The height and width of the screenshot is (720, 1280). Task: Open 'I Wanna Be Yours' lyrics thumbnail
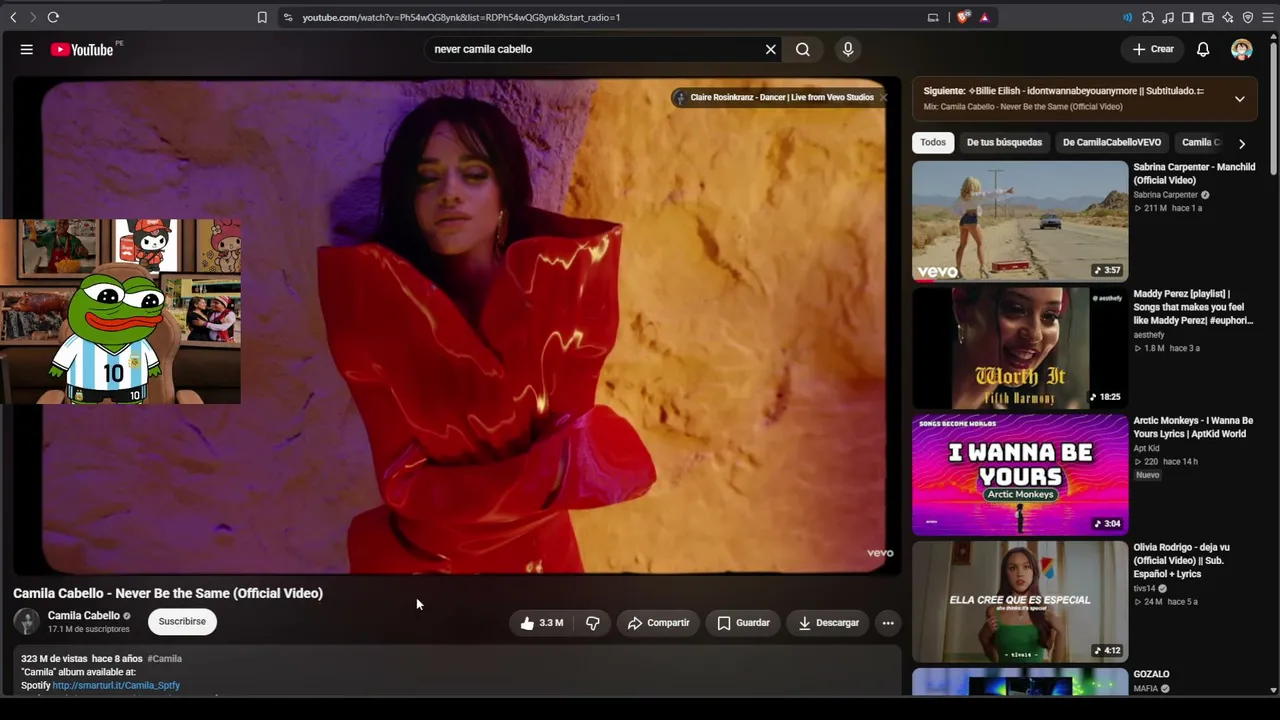1020,475
